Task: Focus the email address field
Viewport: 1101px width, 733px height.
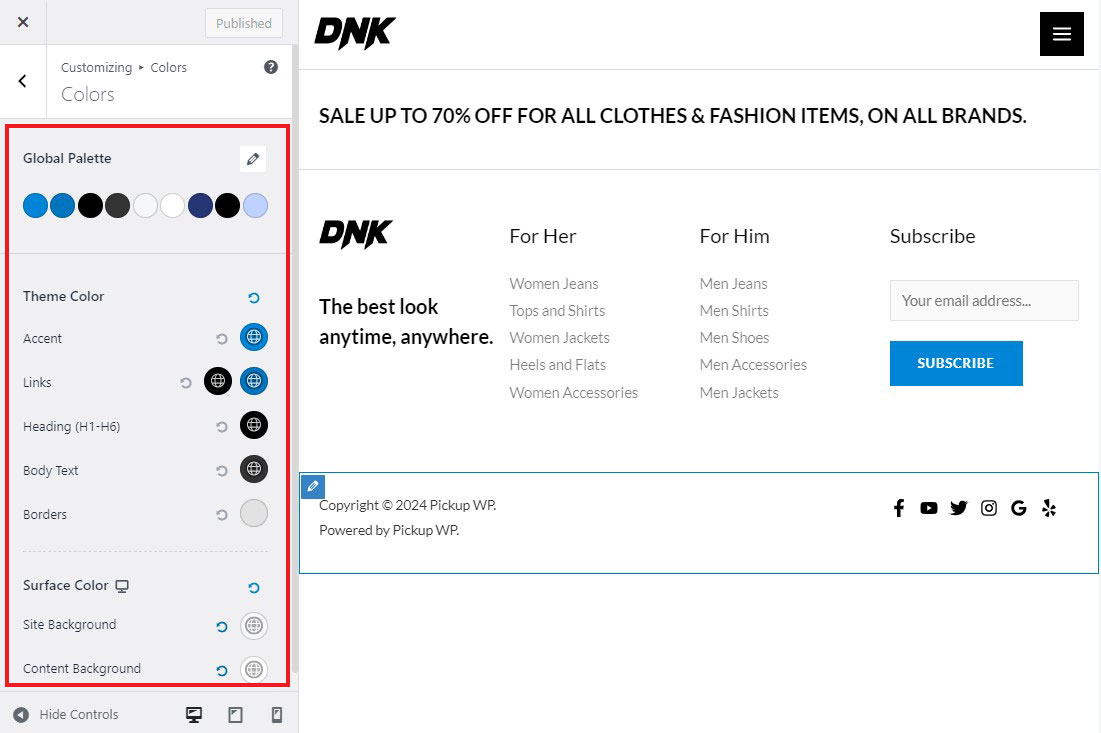Action: [x=984, y=301]
